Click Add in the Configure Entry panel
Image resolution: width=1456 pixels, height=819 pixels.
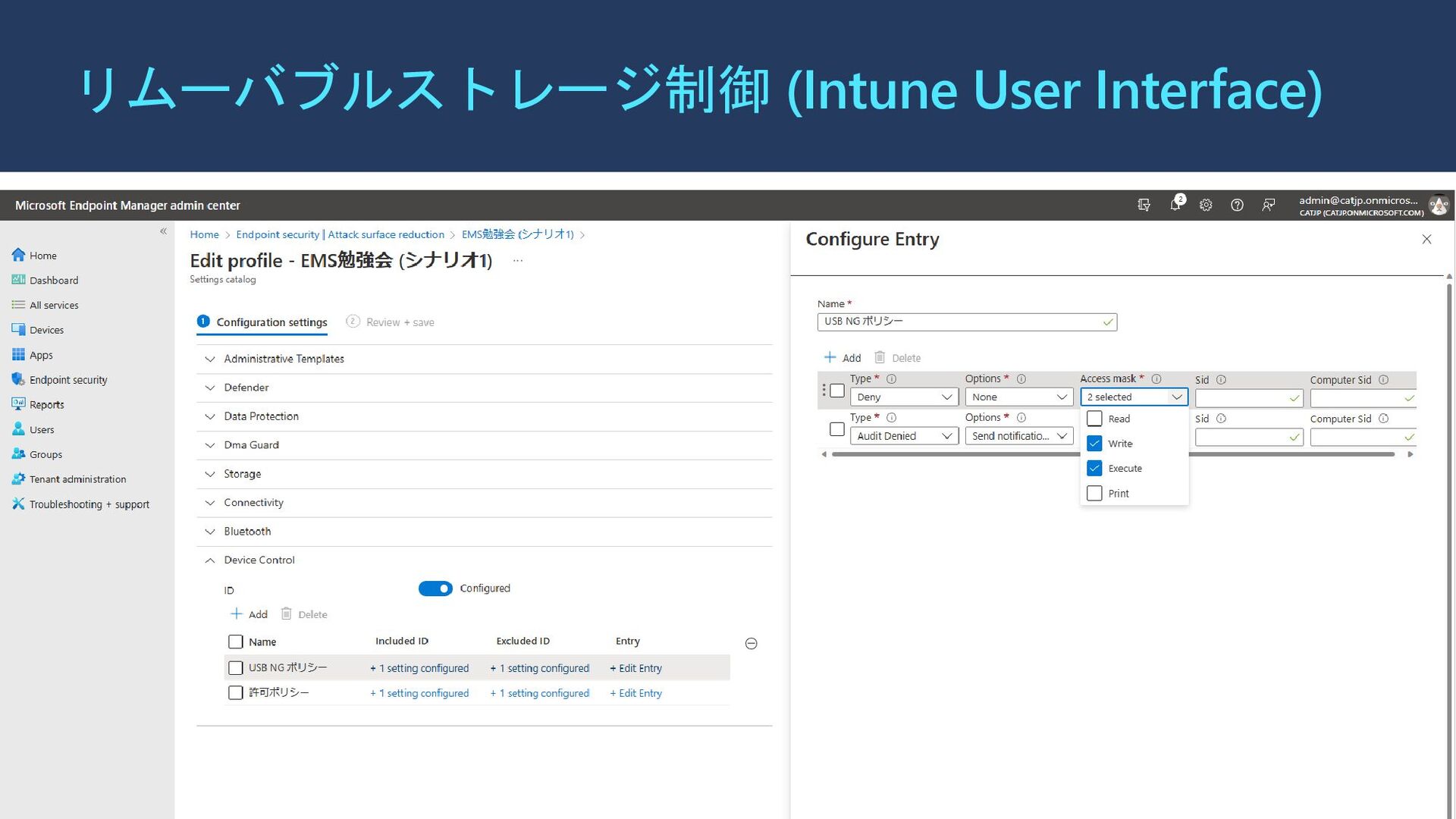[843, 358]
